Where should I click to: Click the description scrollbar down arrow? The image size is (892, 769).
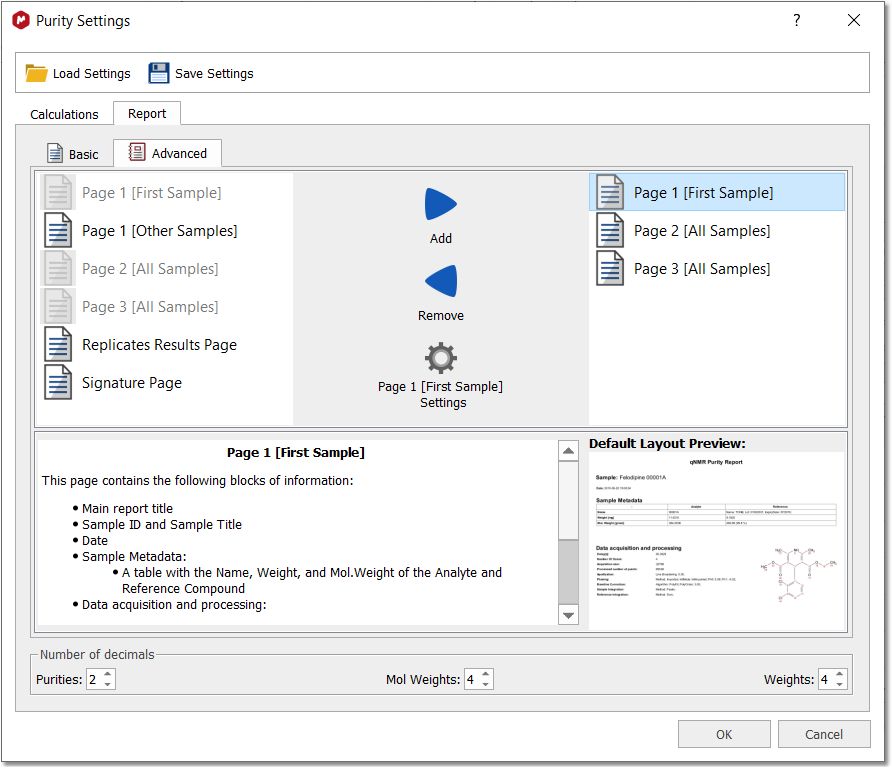pyautogui.click(x=568, y=615)
